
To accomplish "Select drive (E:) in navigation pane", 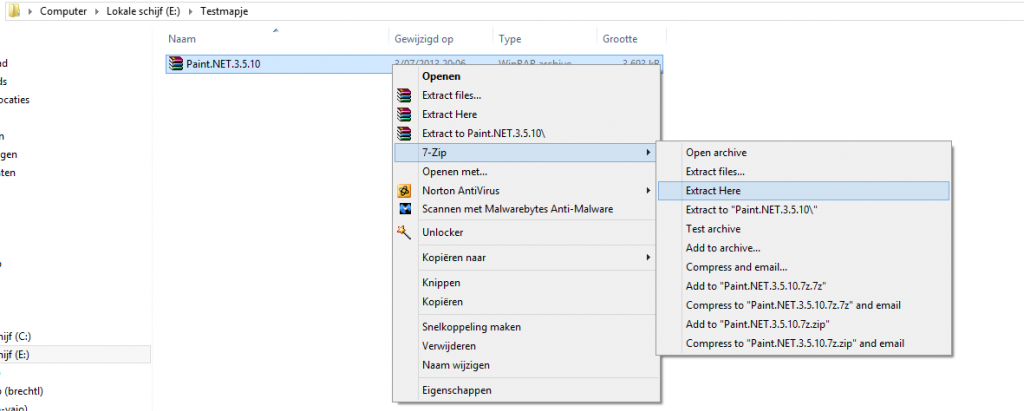I will [x=15, y=355].
